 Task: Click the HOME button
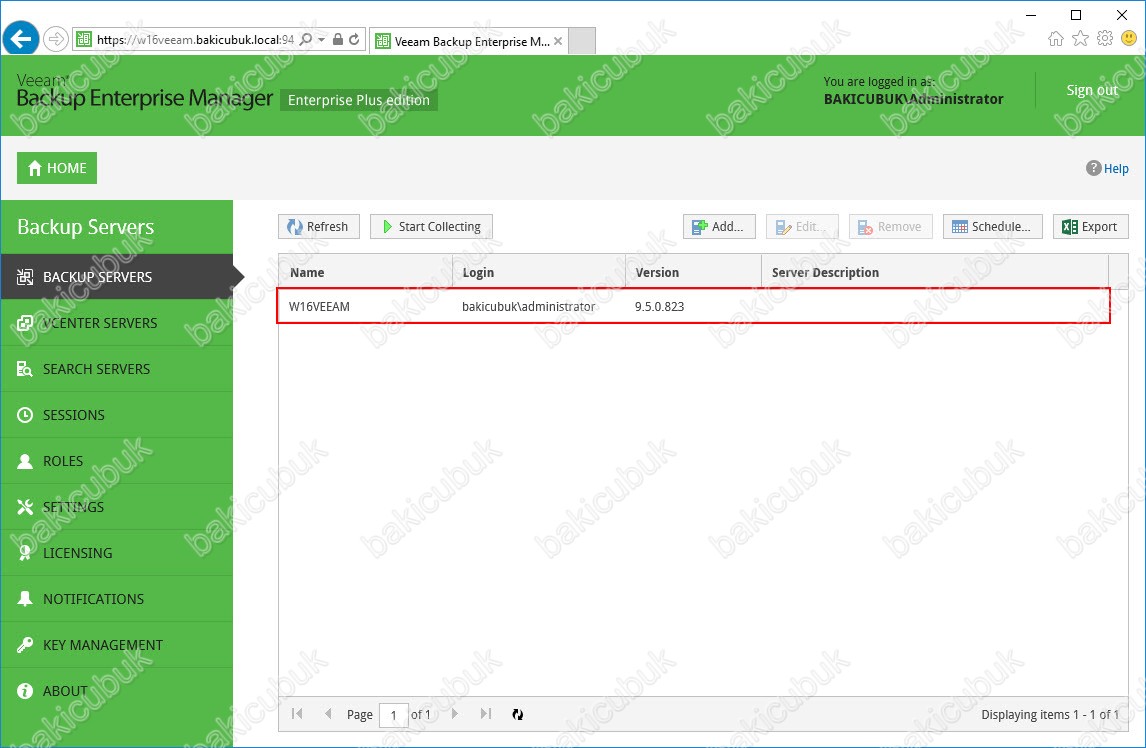tap(57, 168)
